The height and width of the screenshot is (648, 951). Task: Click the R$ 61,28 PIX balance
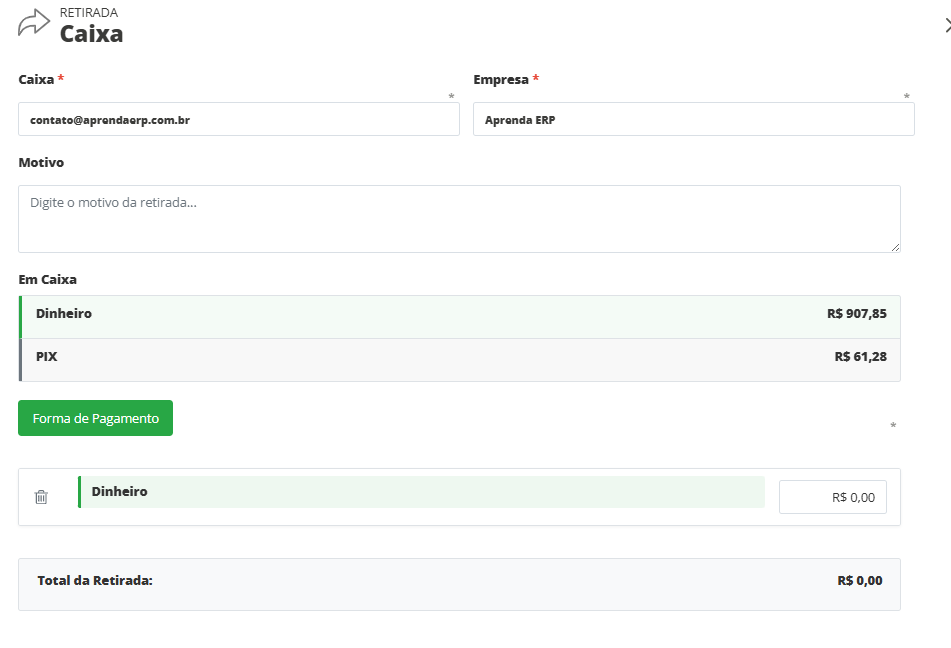coord(860,356)
